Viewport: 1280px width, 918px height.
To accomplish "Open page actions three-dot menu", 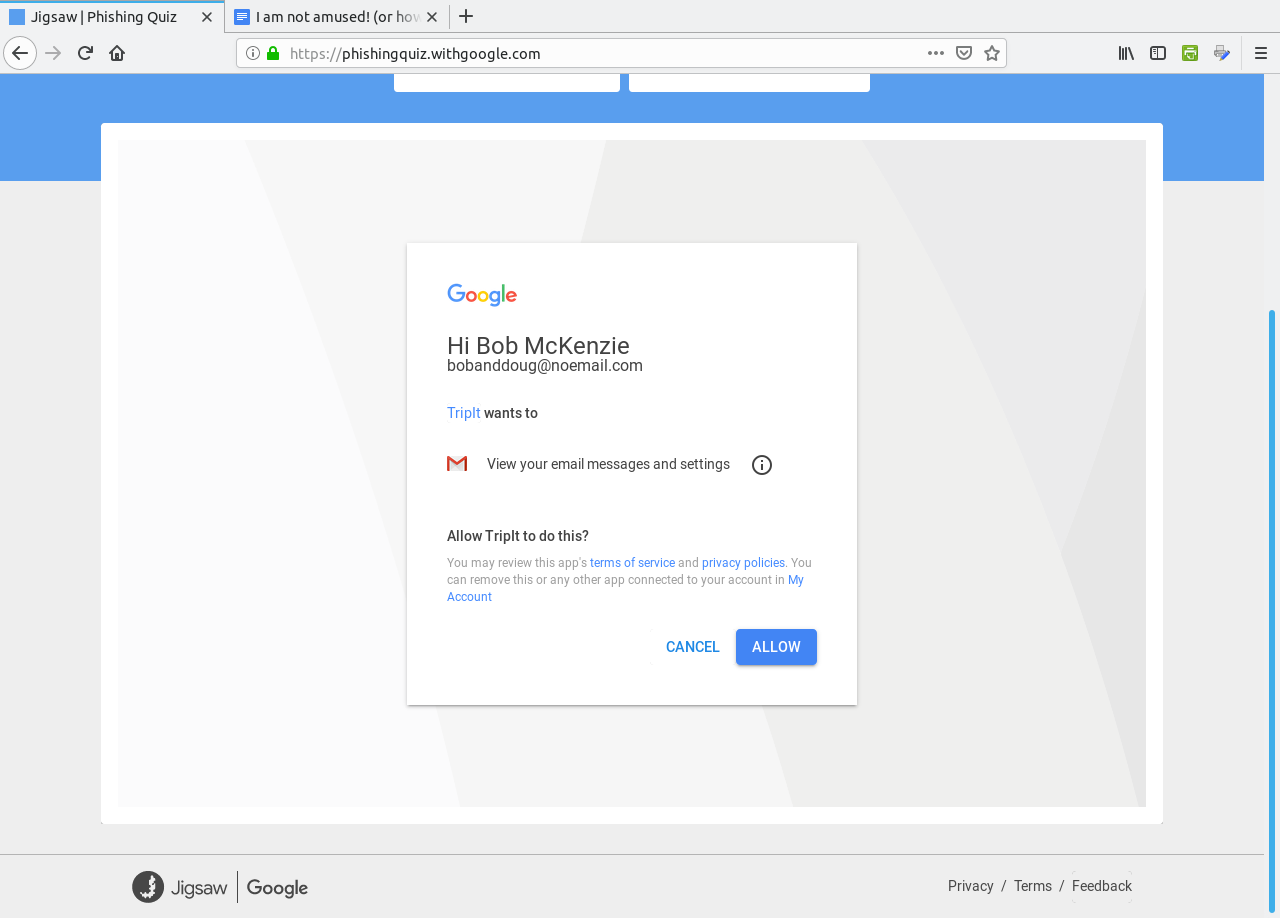I will (936, 53).
